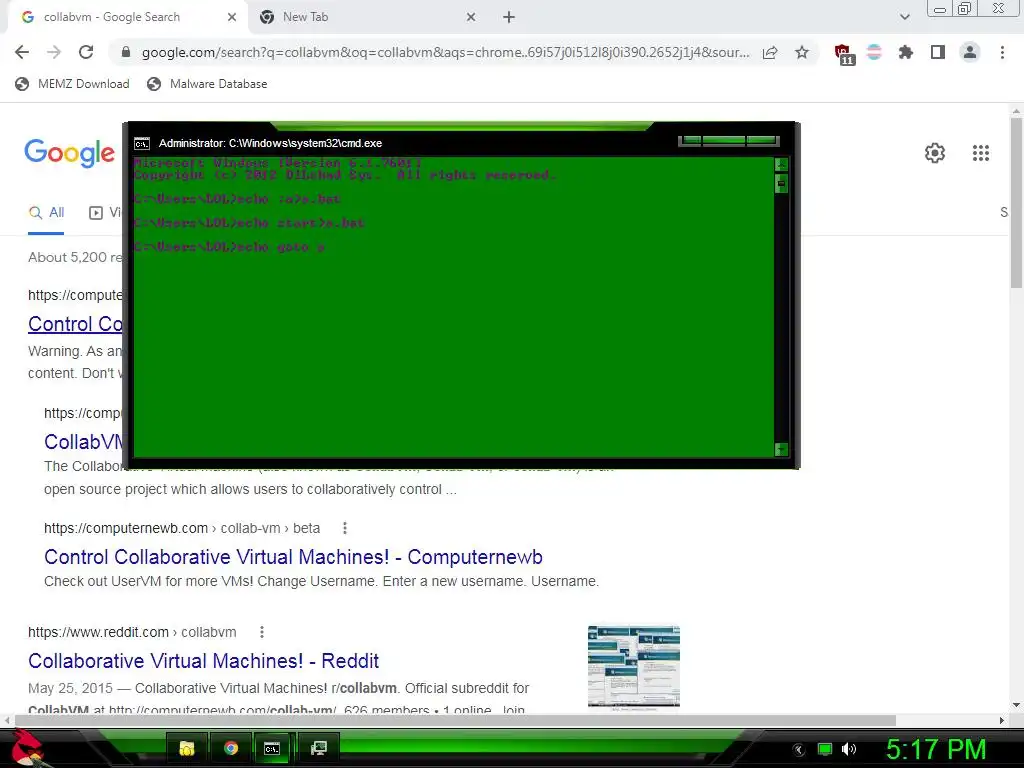Click the page horizontal scrollbar right arrow
Image resolution: width=1024 pixels, height=768 pixels.
tap(1002, 720)
